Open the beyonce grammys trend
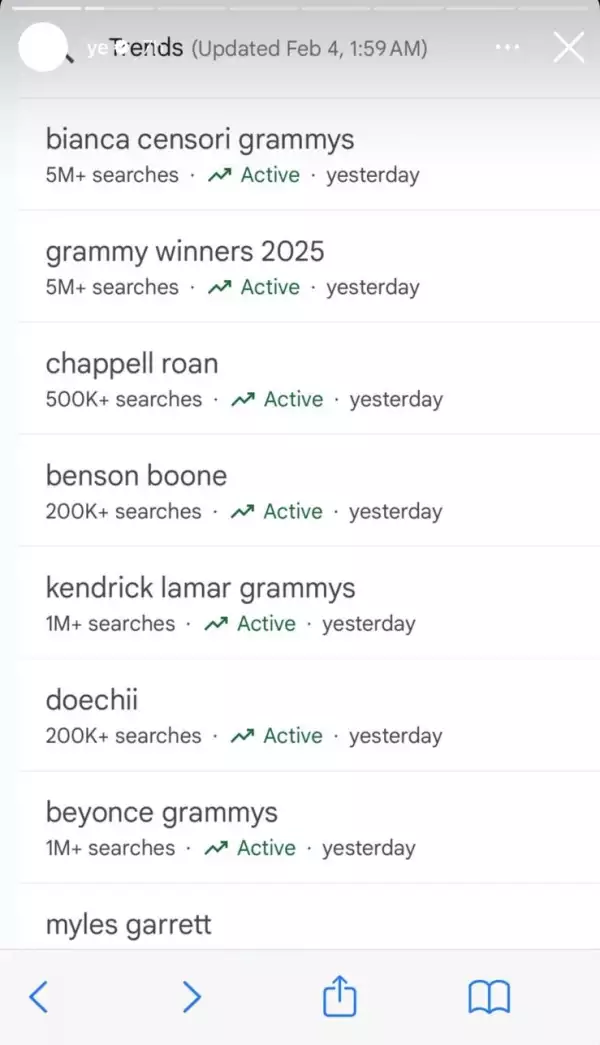 click(x=162, y=811)
